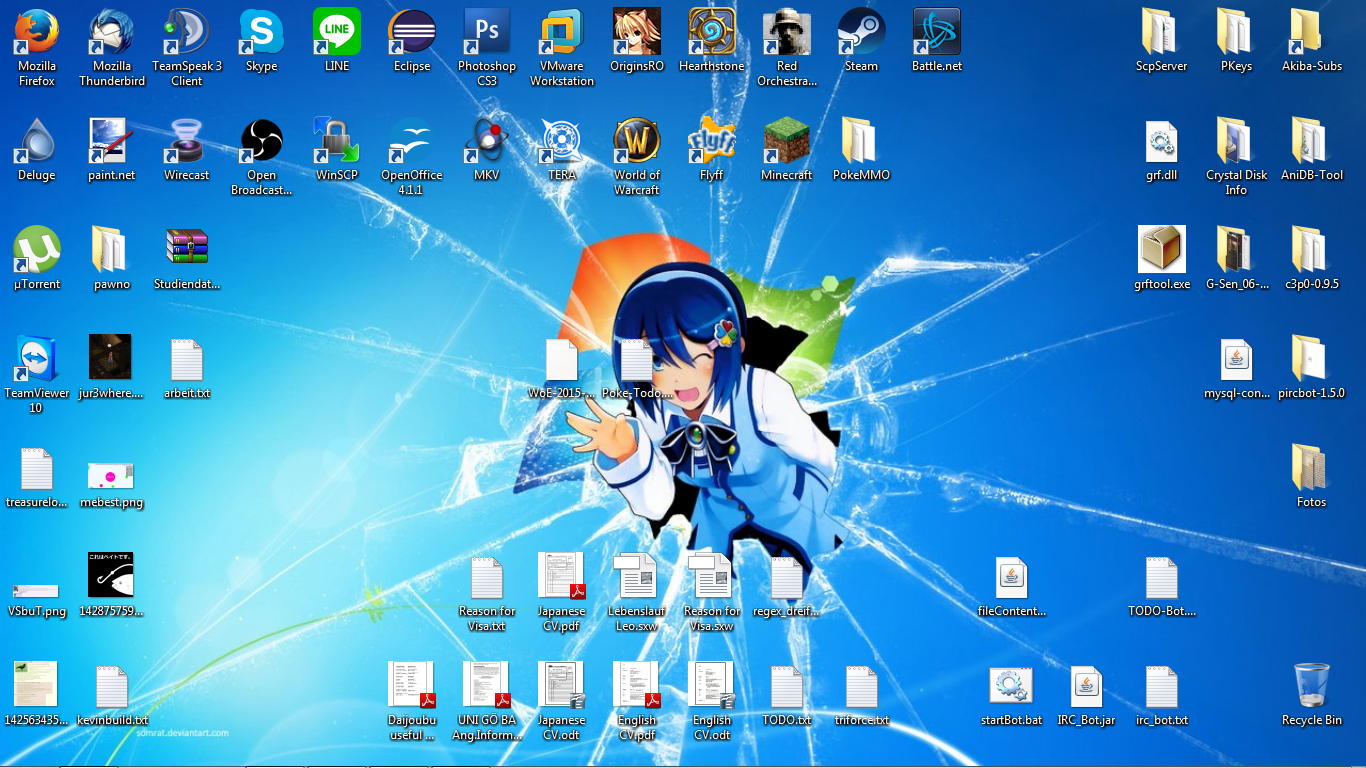The height and width of the screenshot is (768, 1366).
Task: Click the arbeit.txt file
Action: 187,360
